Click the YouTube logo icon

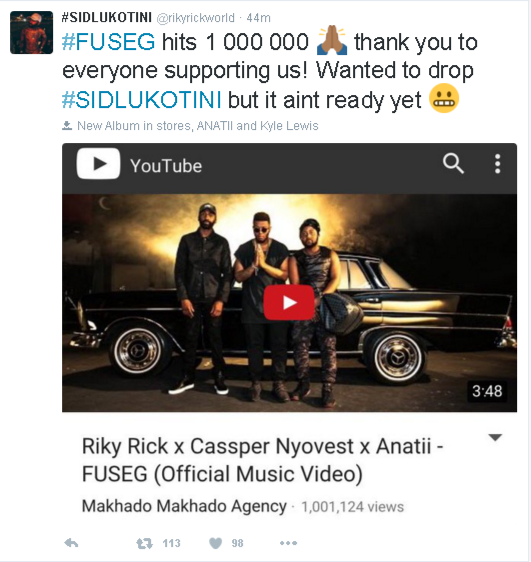[x=98, y=163]
